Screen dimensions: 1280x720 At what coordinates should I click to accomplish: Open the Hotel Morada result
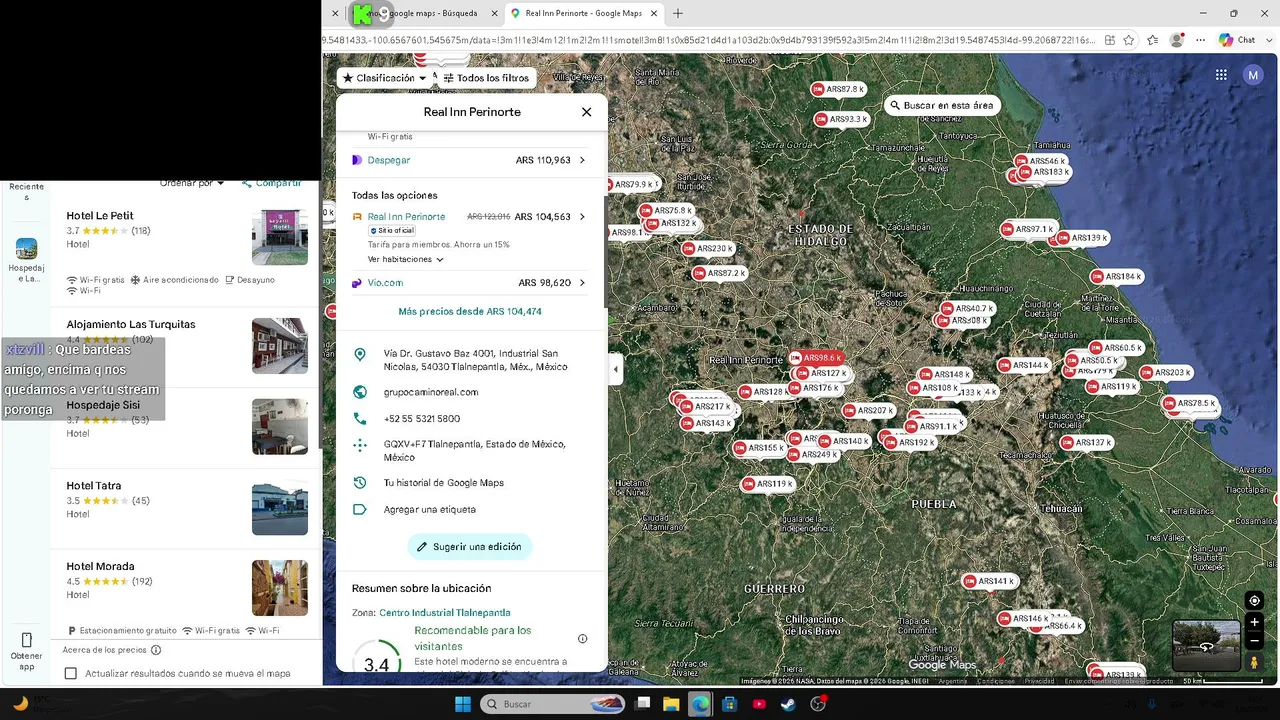pyautogui.click(x=186, y=595)
